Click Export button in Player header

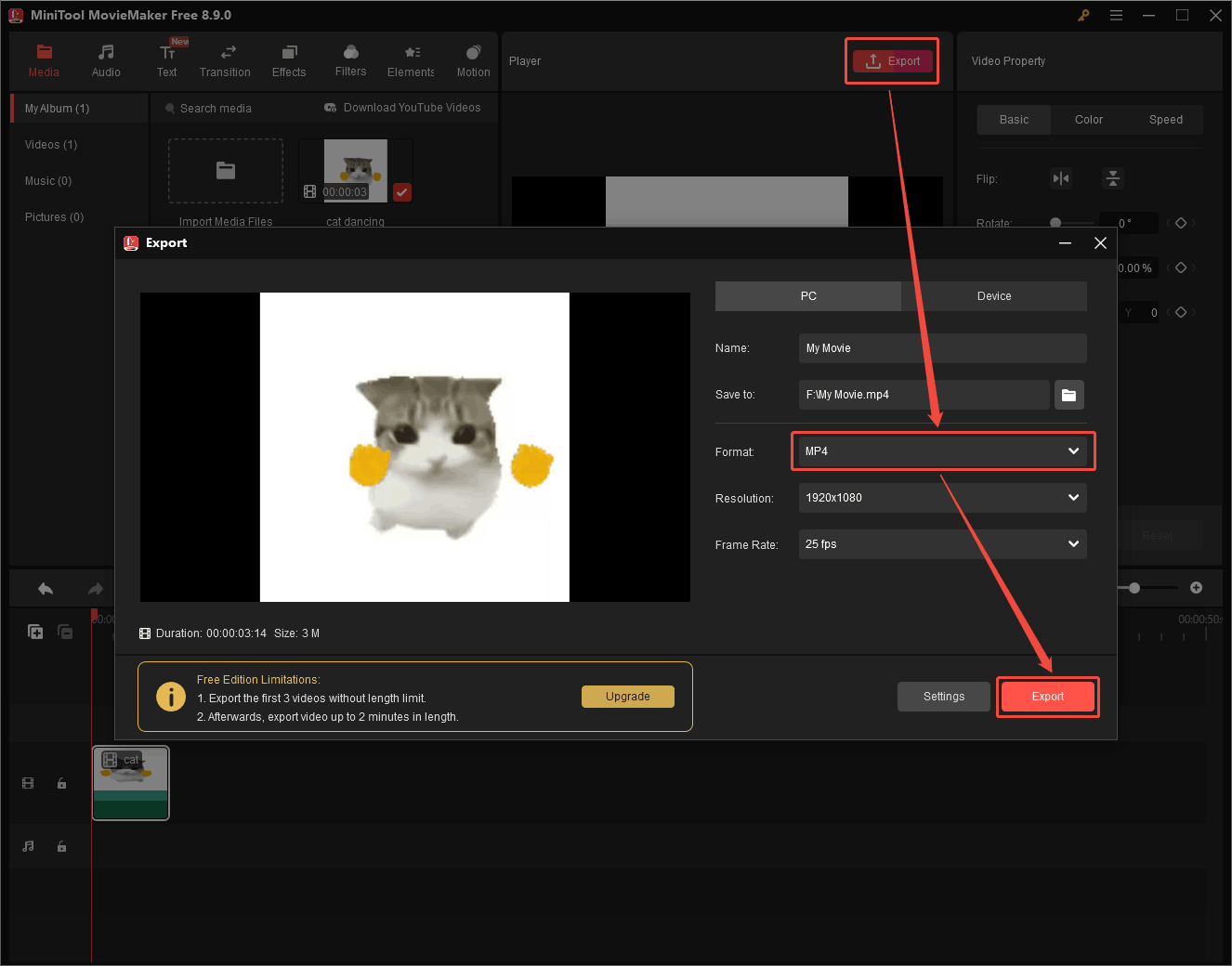[x=893, y=61]
